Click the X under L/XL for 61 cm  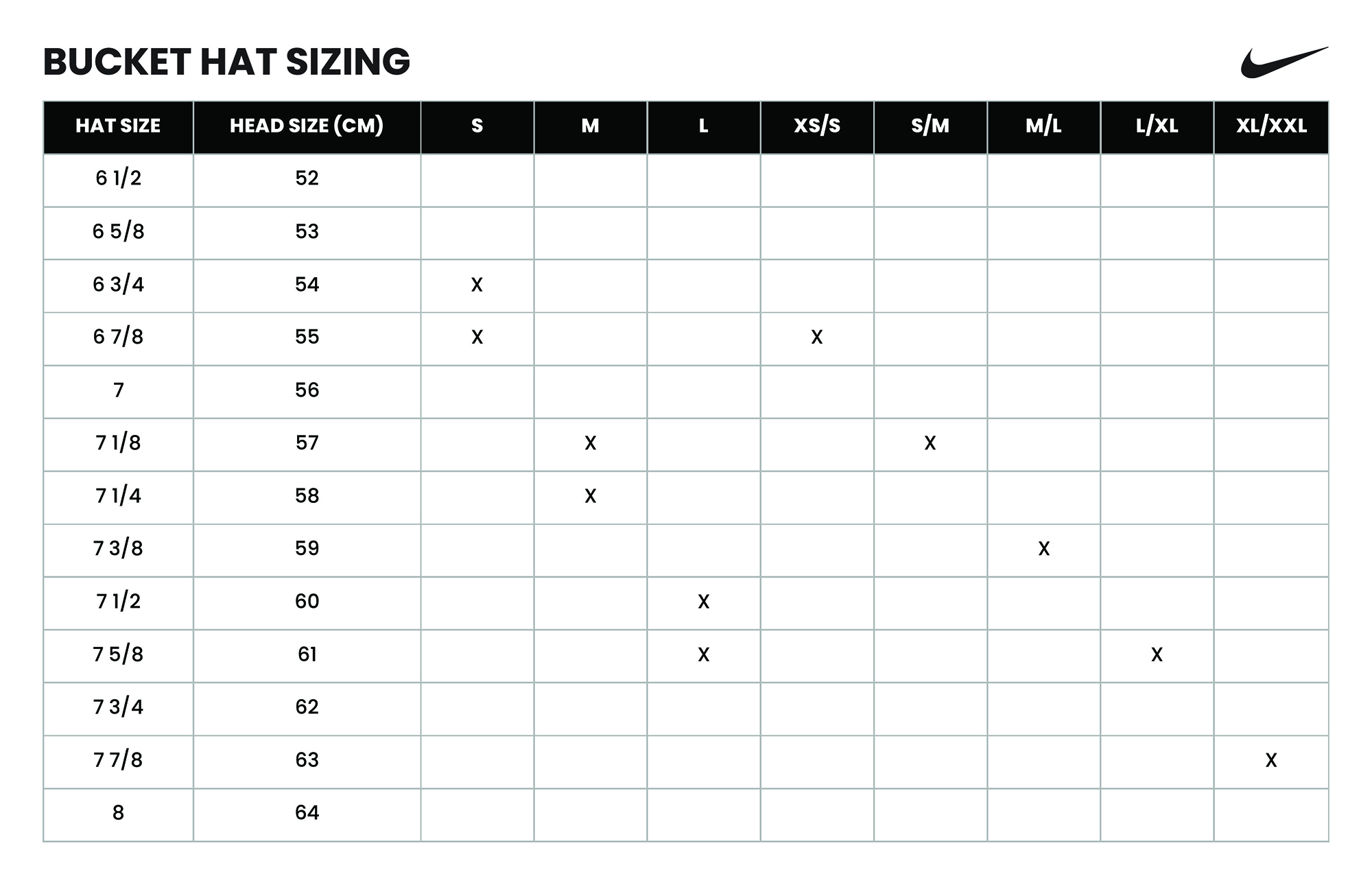(1157, 654)
